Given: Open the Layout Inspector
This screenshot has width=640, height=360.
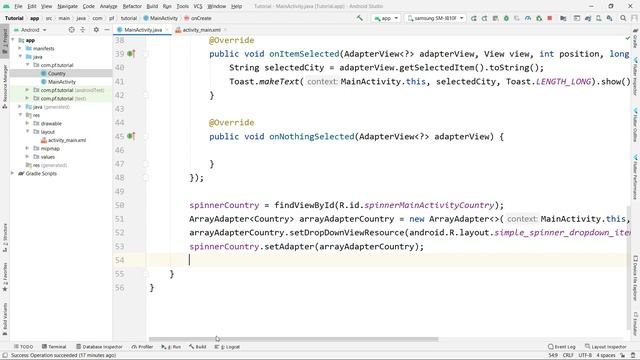Looking at the screenshot, I should click(x=605, y=347).
